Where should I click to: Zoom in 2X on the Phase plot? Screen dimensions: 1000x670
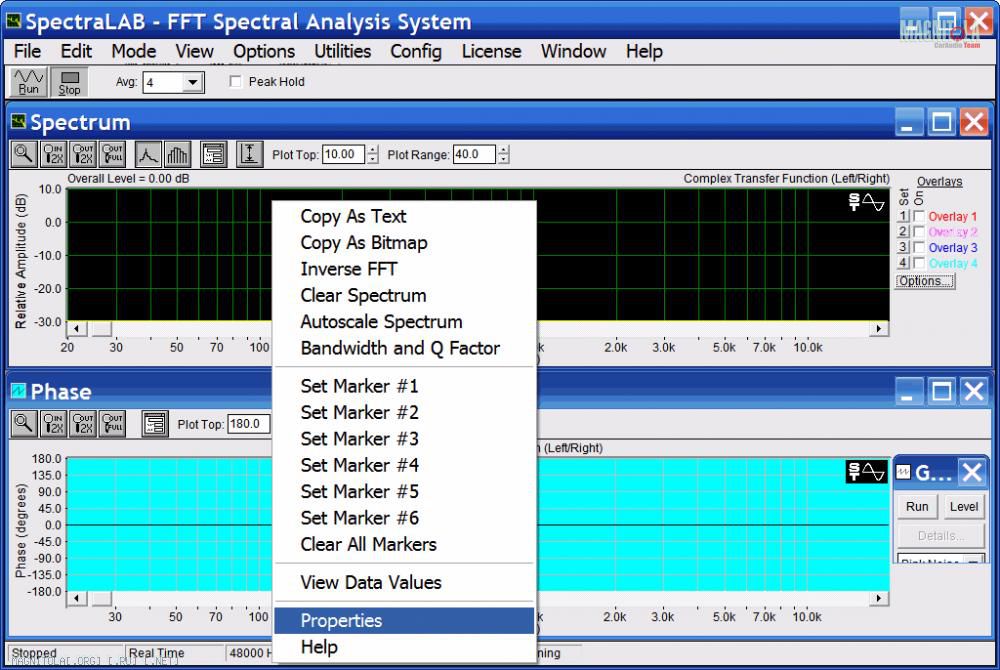tap(54, 424)
